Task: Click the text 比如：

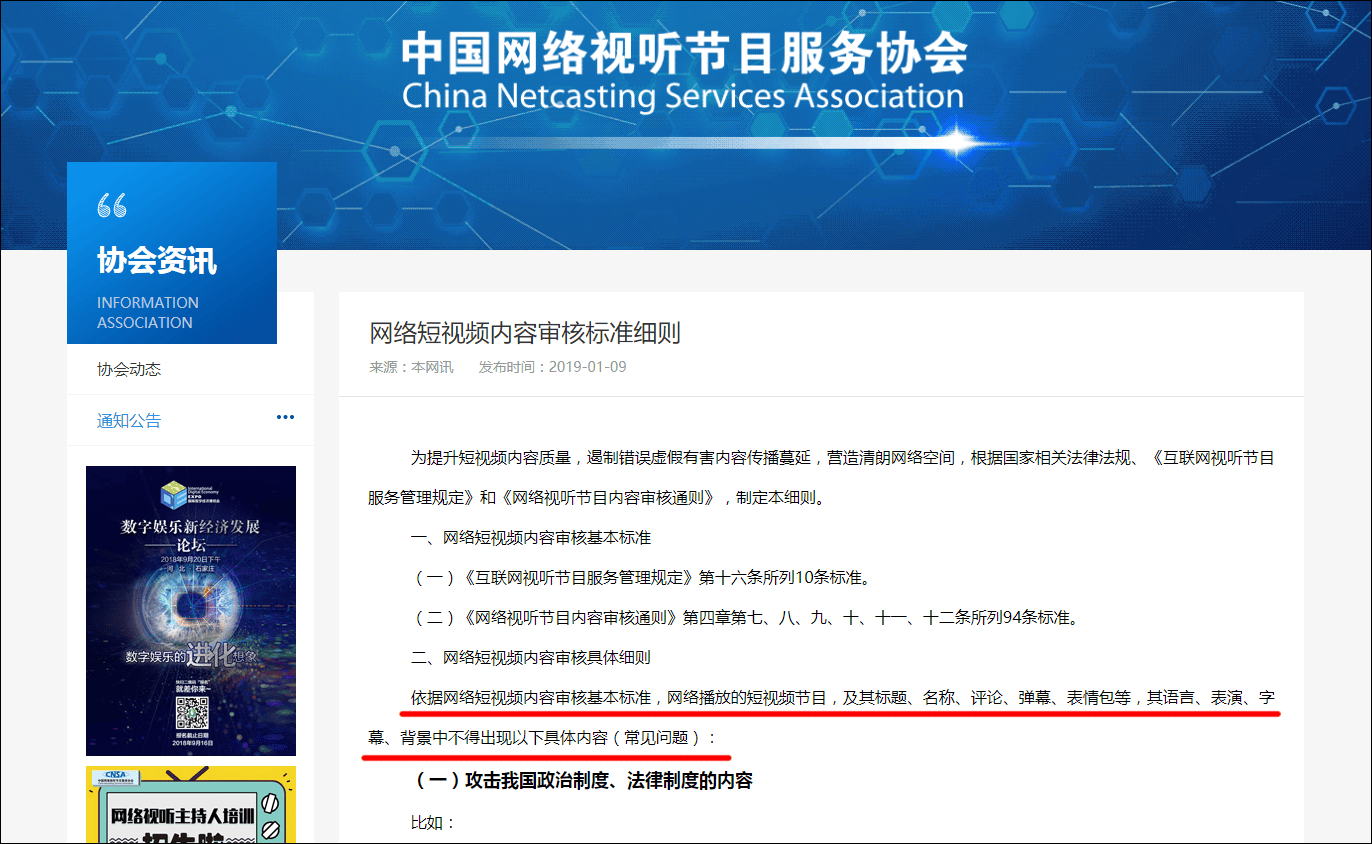Action: (433, 823)
